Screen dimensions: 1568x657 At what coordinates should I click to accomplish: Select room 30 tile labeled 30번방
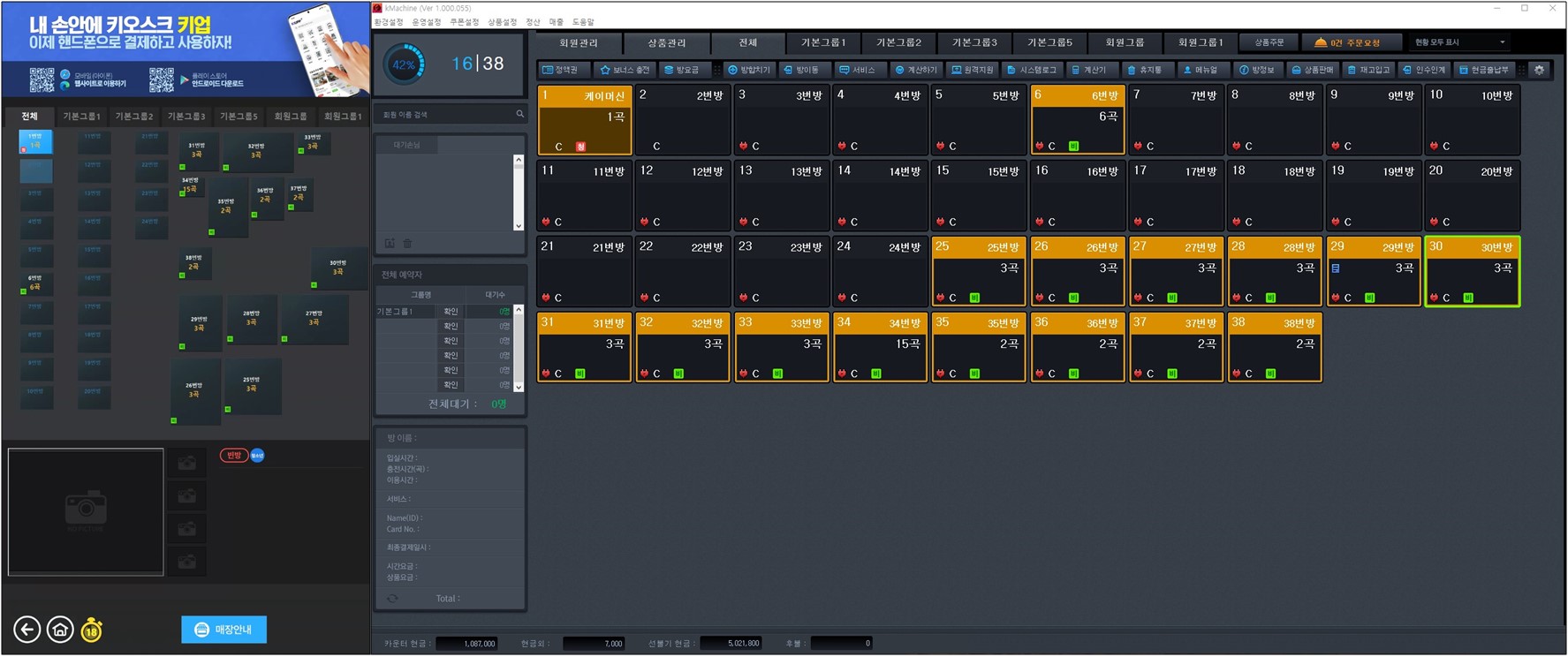tap(1472, 271)
